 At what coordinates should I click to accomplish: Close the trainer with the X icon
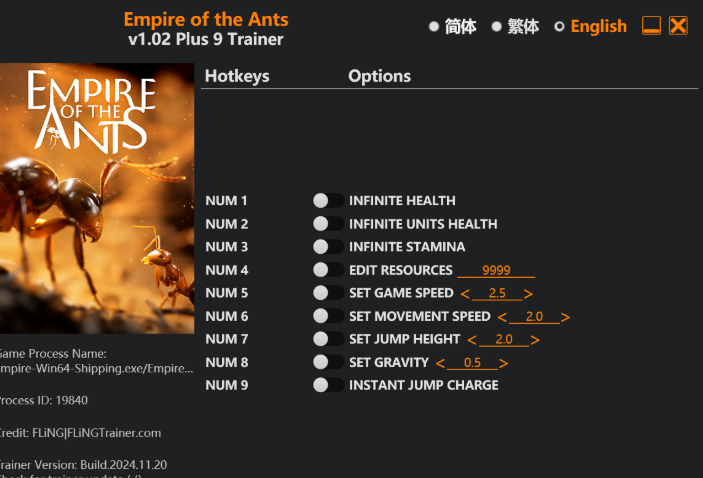click(678, 26)
